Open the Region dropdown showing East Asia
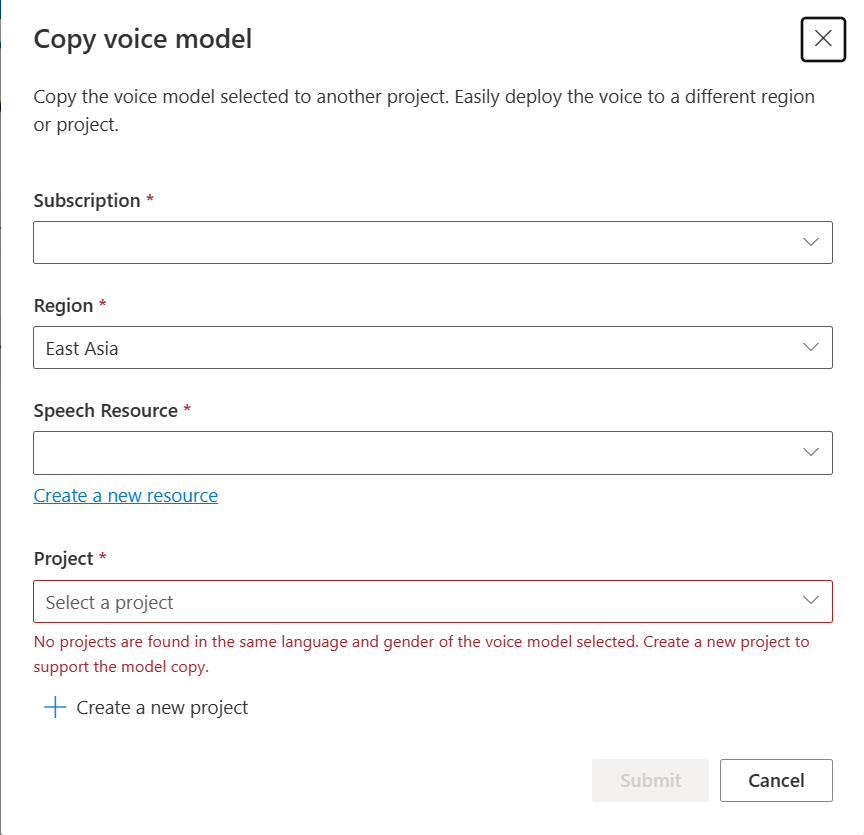Screen dimensions: 864x835 click(x=432, y=347)
